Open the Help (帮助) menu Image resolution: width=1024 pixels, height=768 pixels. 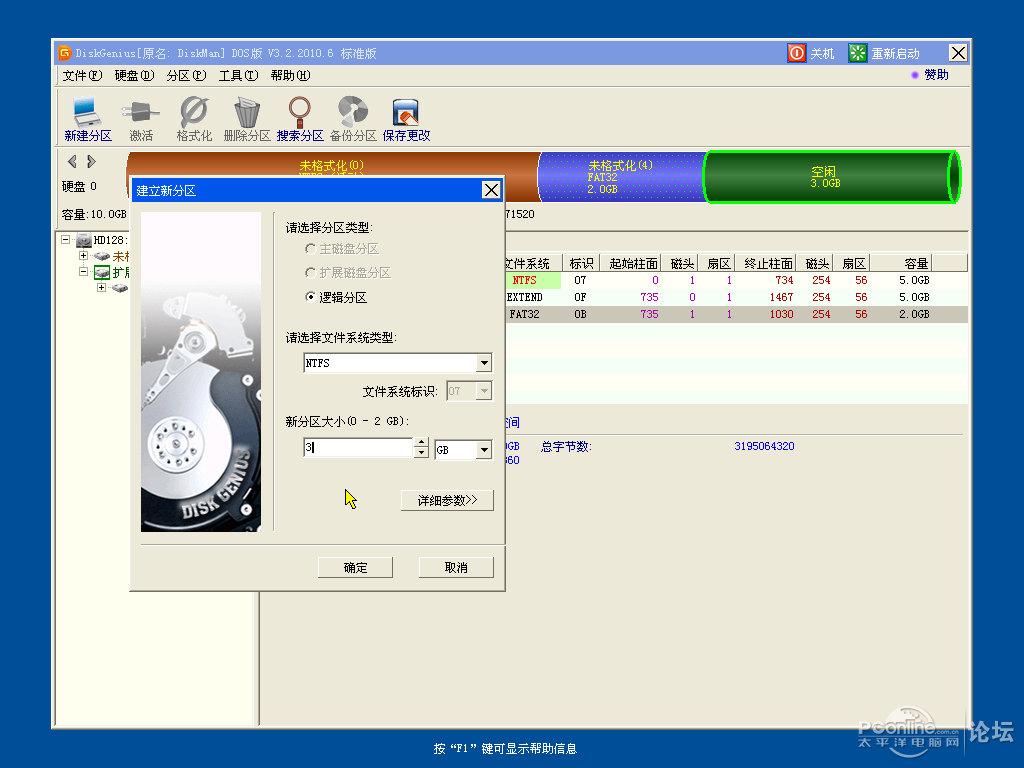click(x=291, y=76)
